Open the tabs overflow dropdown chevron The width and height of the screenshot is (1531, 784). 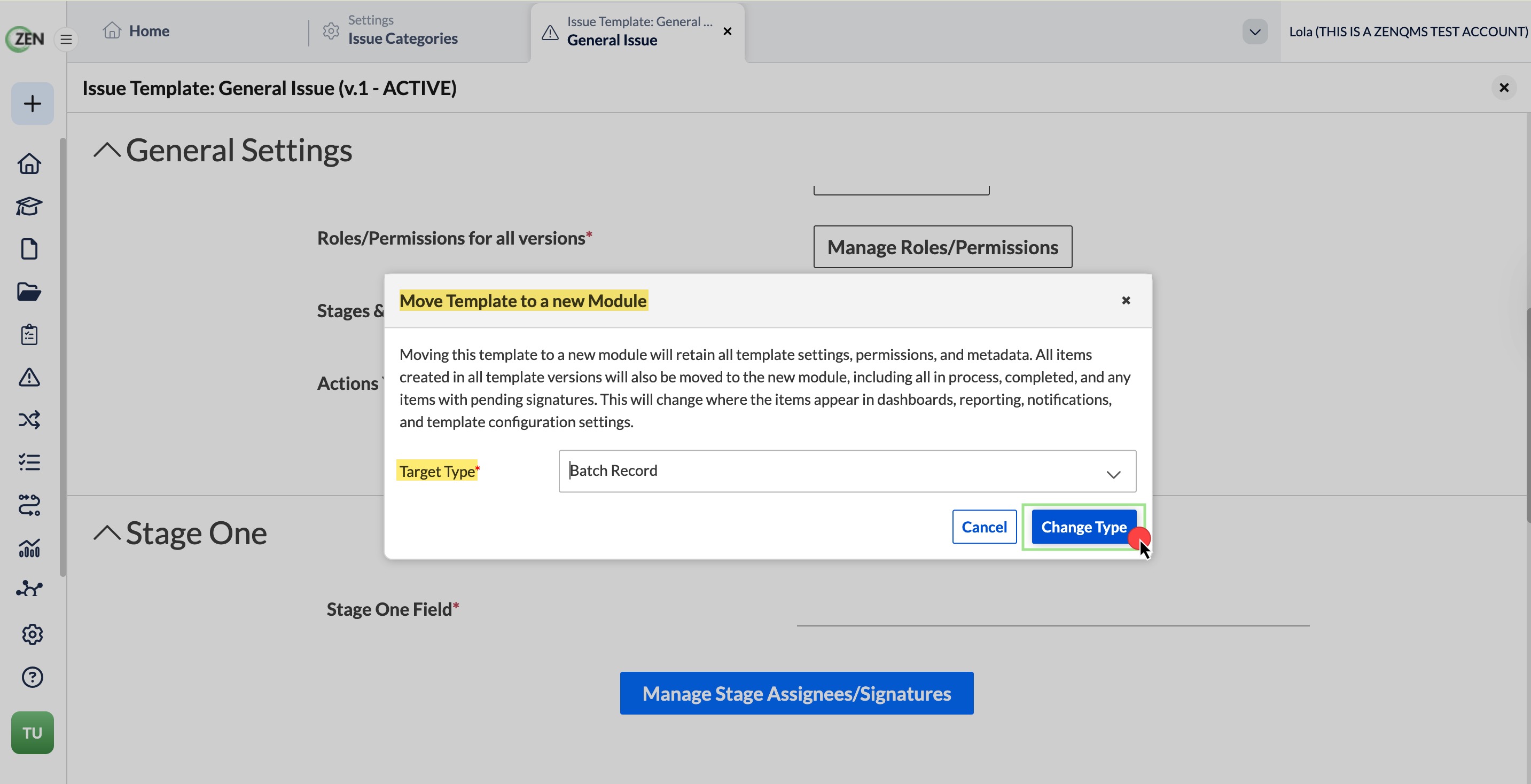tap(1255, 32)
